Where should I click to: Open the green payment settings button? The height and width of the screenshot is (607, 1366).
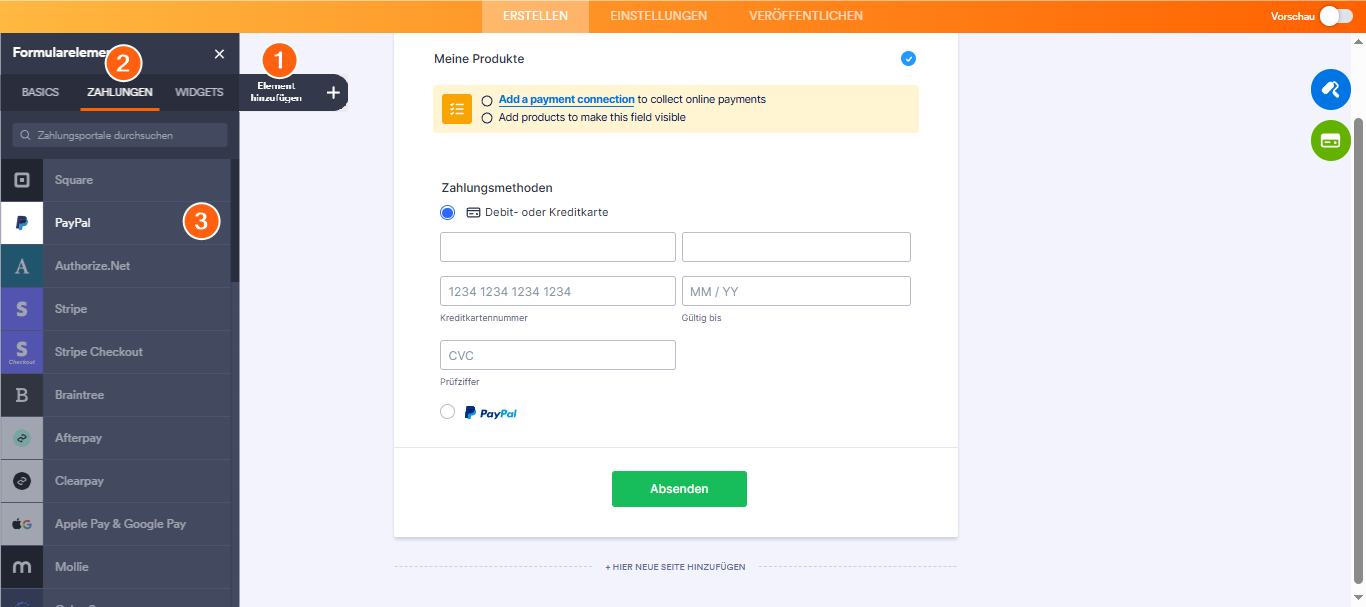click(x=1330, y=141)
